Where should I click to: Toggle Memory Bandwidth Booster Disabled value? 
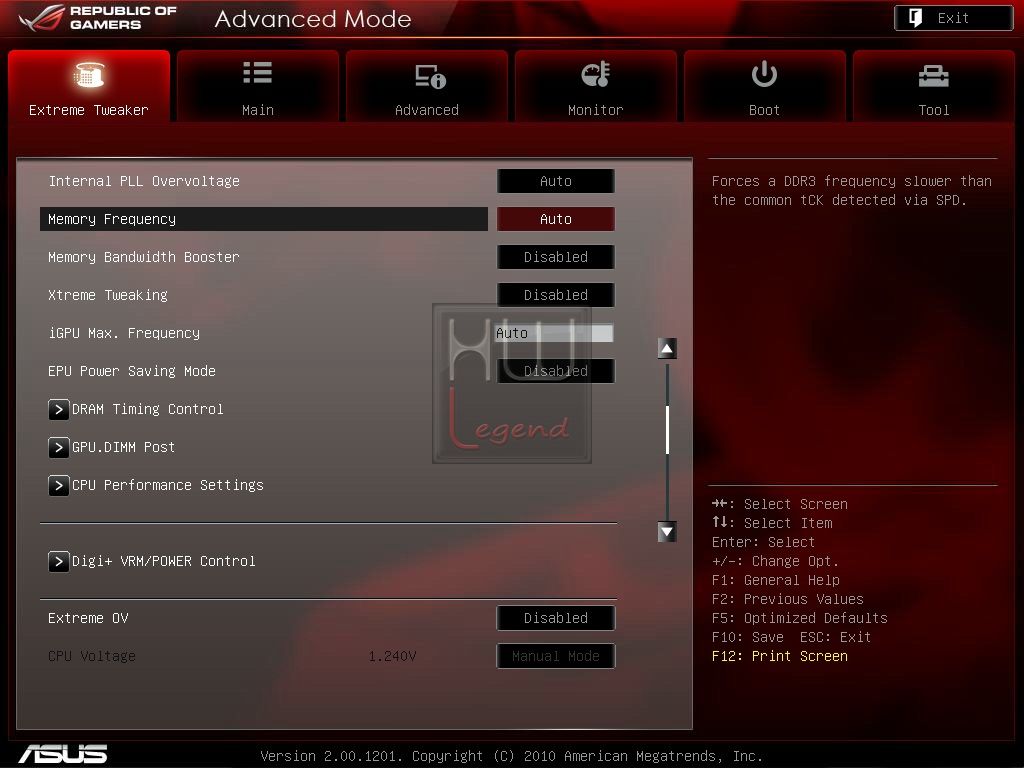click(556, 257)
